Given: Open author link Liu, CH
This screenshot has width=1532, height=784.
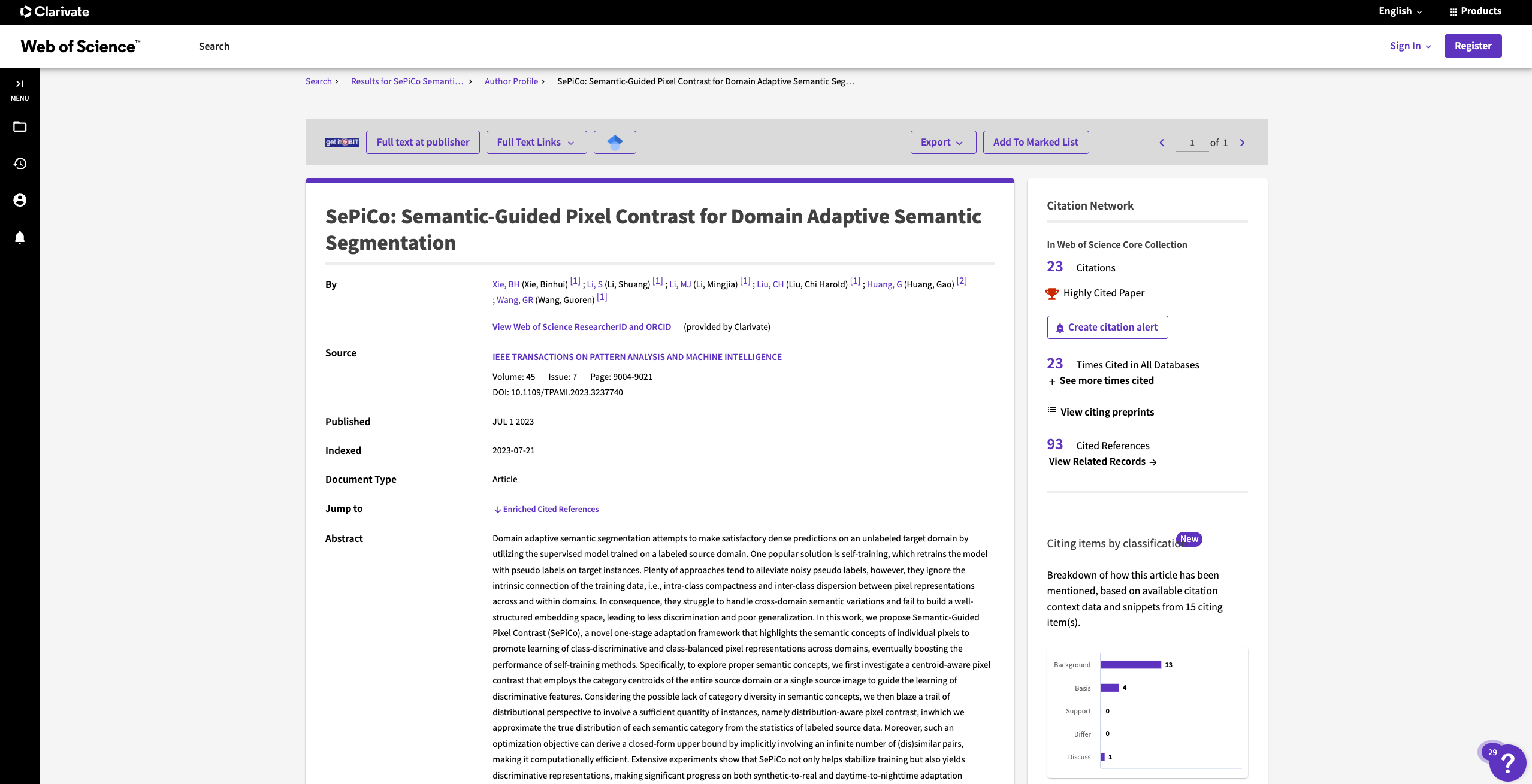Looking at the screenshot, I should tap(770, 284).
